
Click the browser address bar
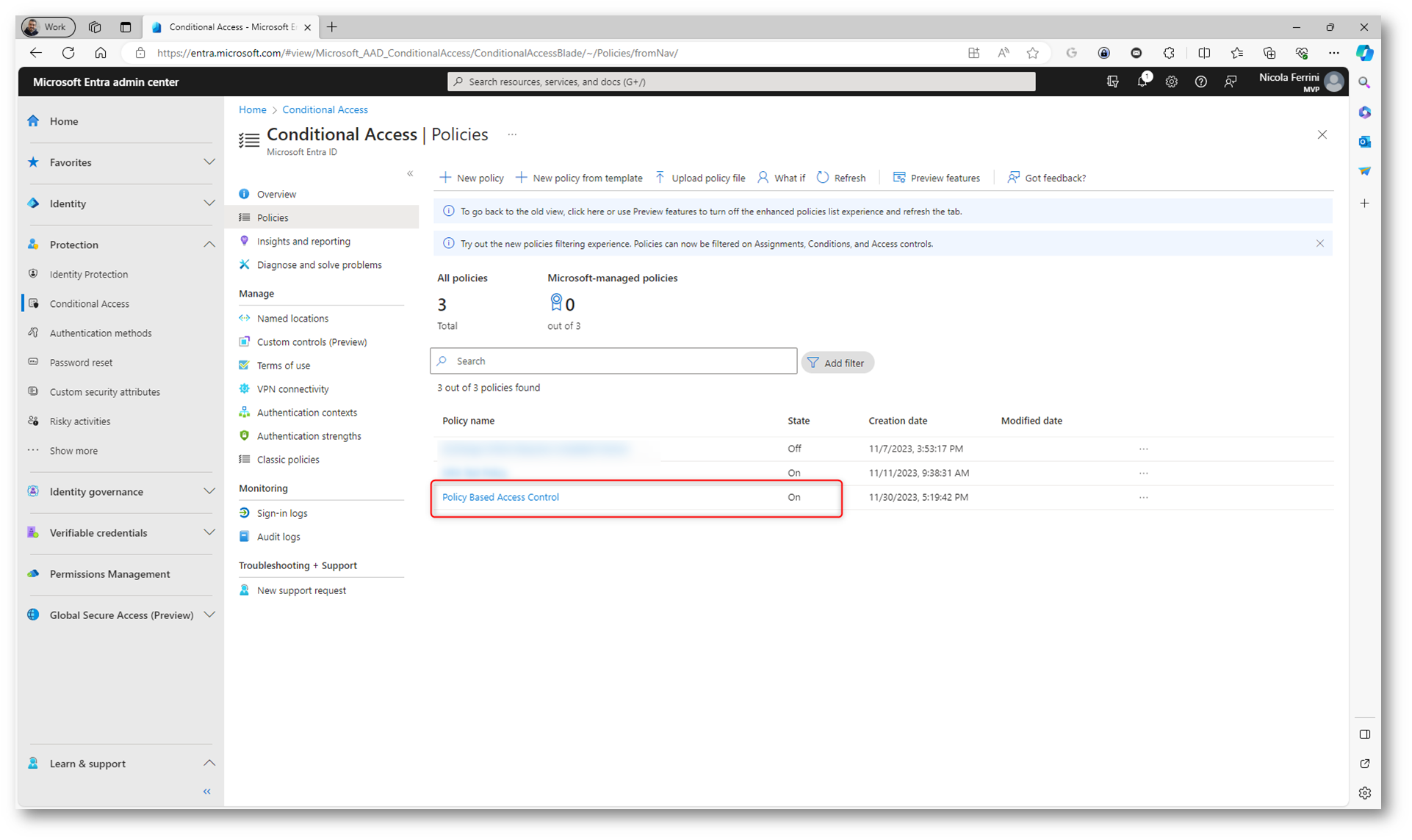[x=544, y=53]
